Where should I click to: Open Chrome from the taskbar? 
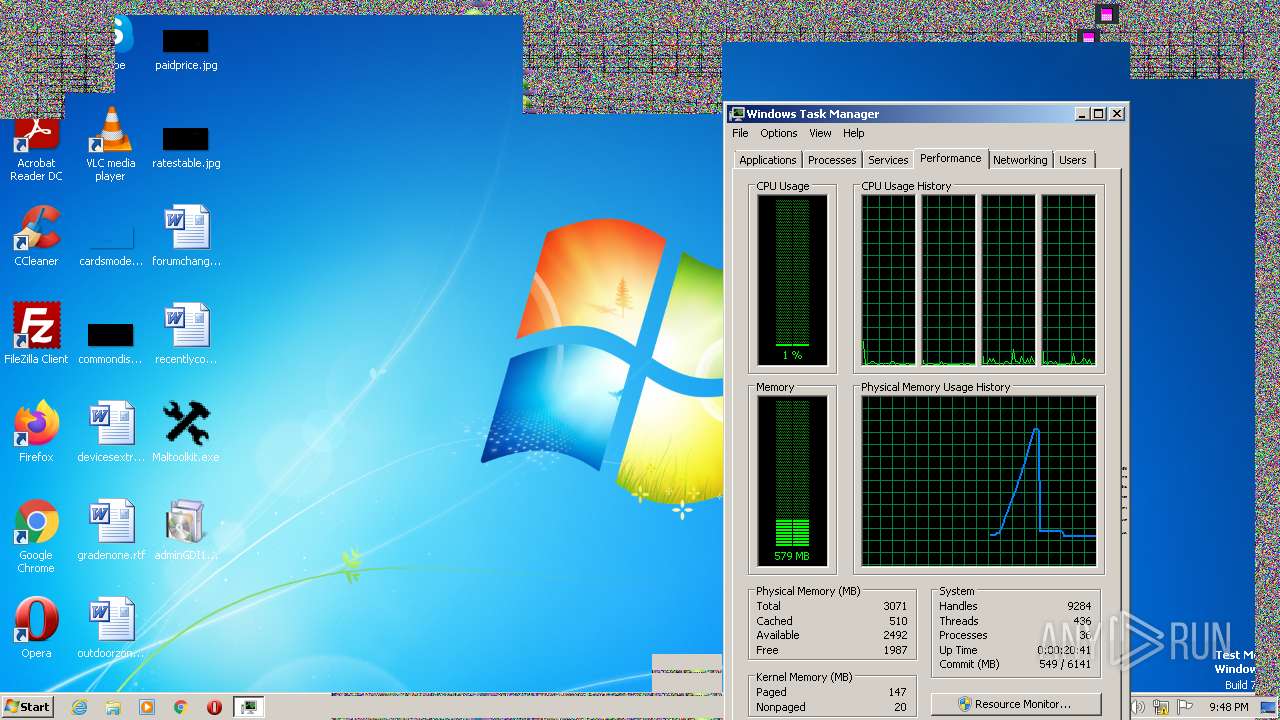[180, 707]
